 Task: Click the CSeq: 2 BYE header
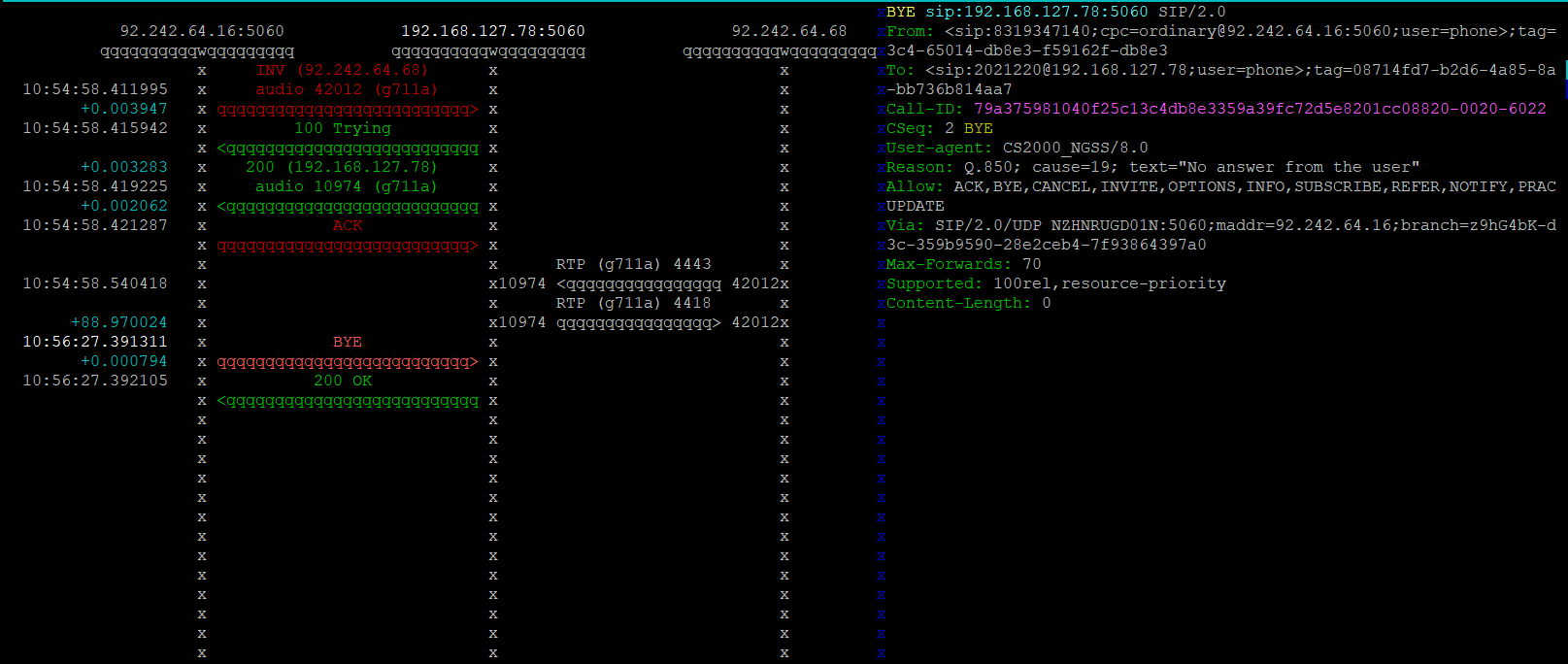pyautogui.click(x=939, y=128)
